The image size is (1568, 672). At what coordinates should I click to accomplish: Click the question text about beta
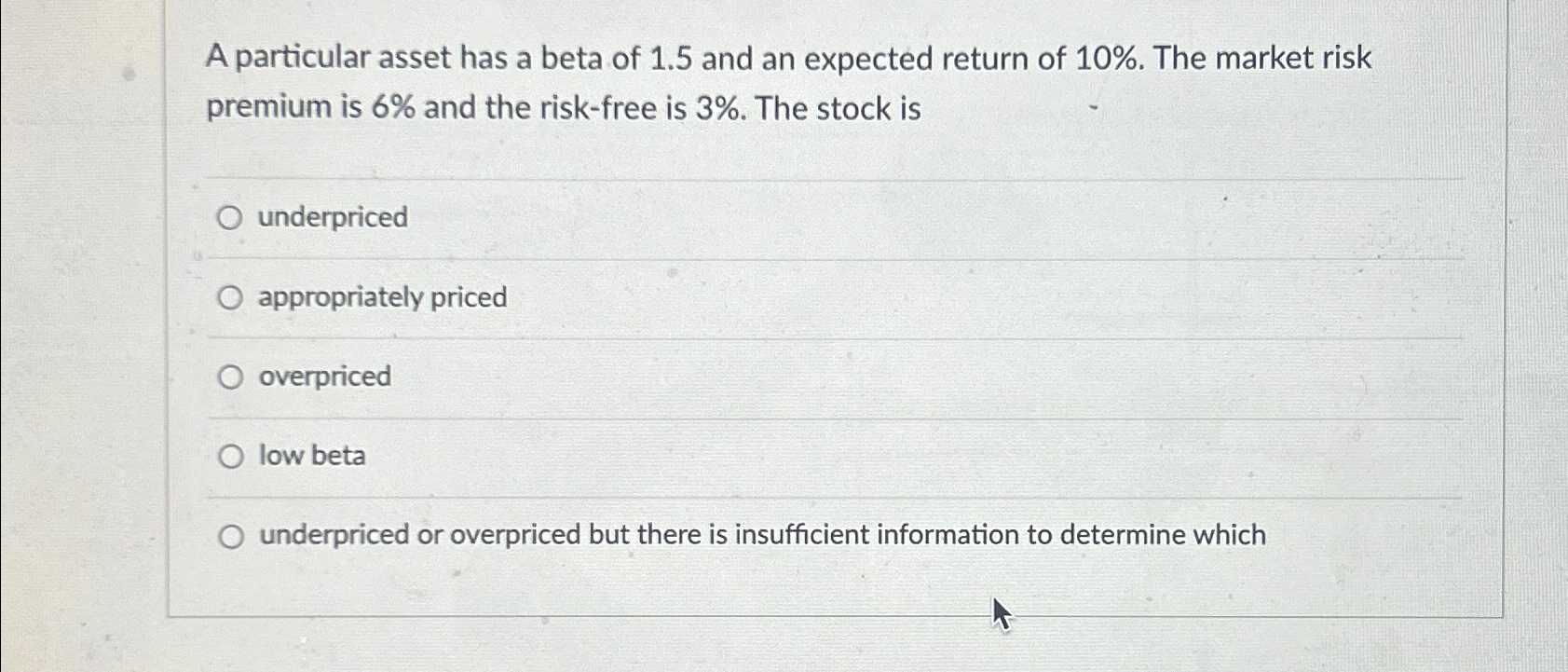[787, 82]
